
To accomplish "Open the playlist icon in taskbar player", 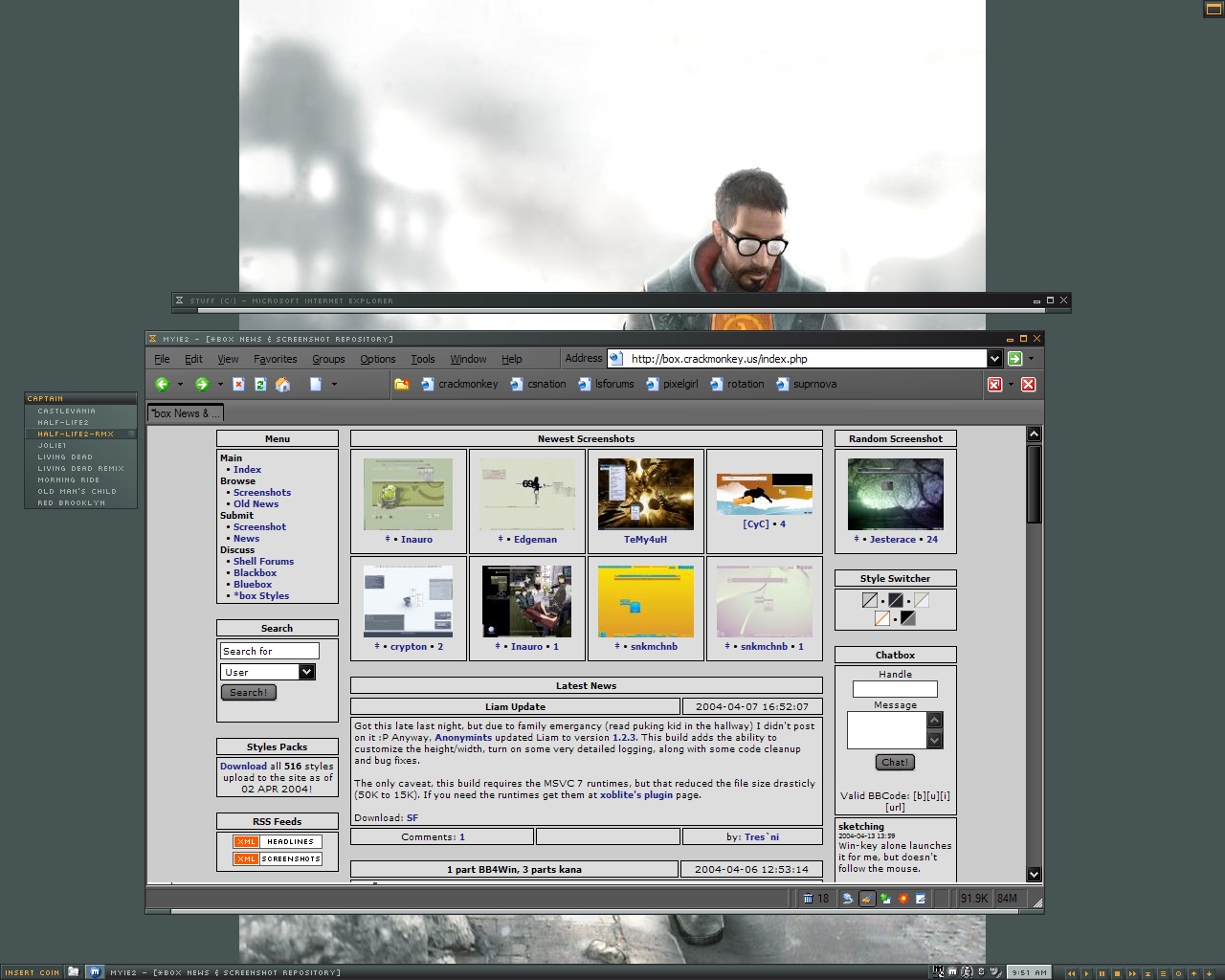I will [1163, 973].
